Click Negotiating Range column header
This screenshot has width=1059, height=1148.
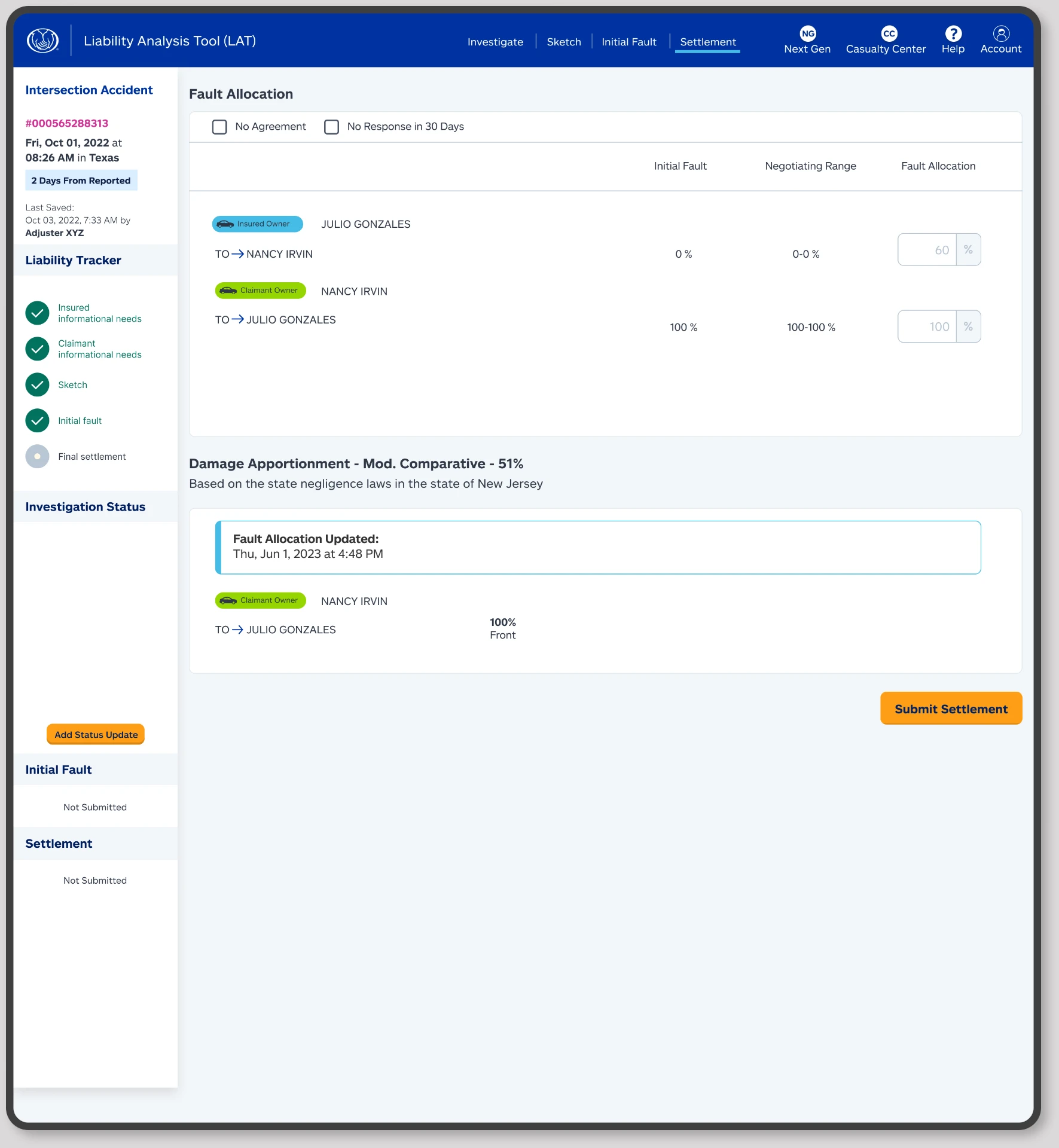coord(811,166)
